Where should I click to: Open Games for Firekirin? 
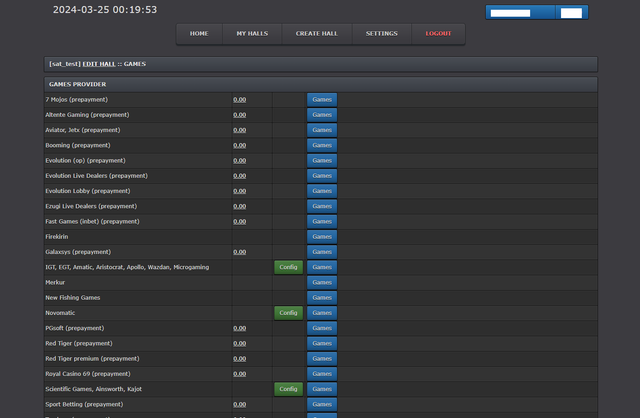(322, 237)
